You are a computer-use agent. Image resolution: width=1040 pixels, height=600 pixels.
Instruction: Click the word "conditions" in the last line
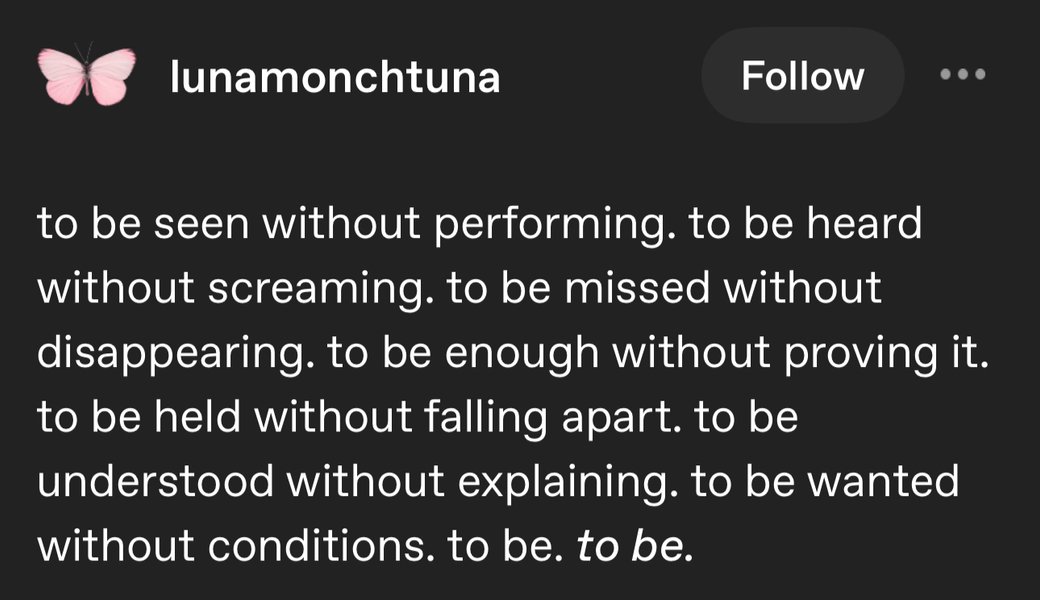coord(316,546)
